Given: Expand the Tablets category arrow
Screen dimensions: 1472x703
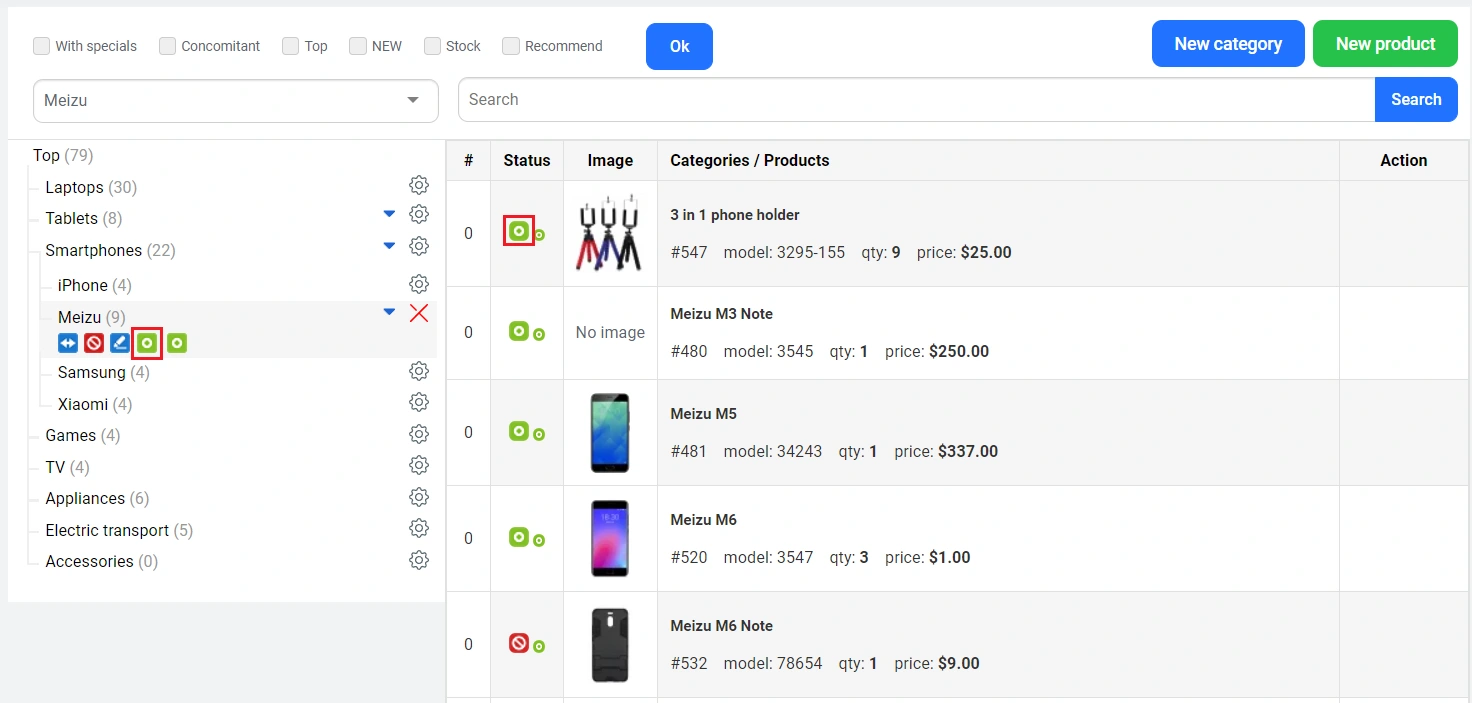Looking at the screenshot, I should pyautogui.click(x=390, y=214).
